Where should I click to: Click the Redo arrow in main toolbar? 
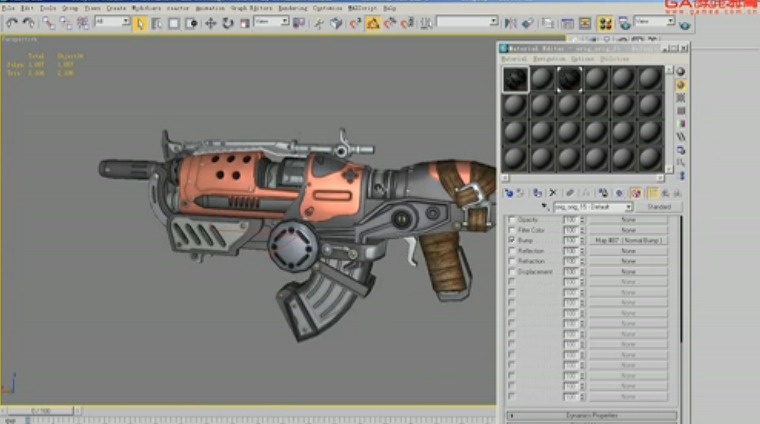click(x=29, y=23)
